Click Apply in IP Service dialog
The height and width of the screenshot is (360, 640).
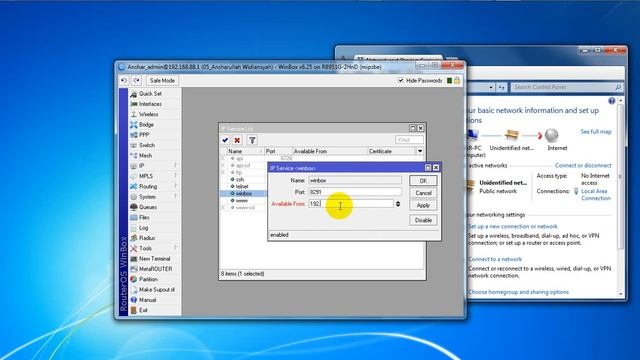pos(423,205)
